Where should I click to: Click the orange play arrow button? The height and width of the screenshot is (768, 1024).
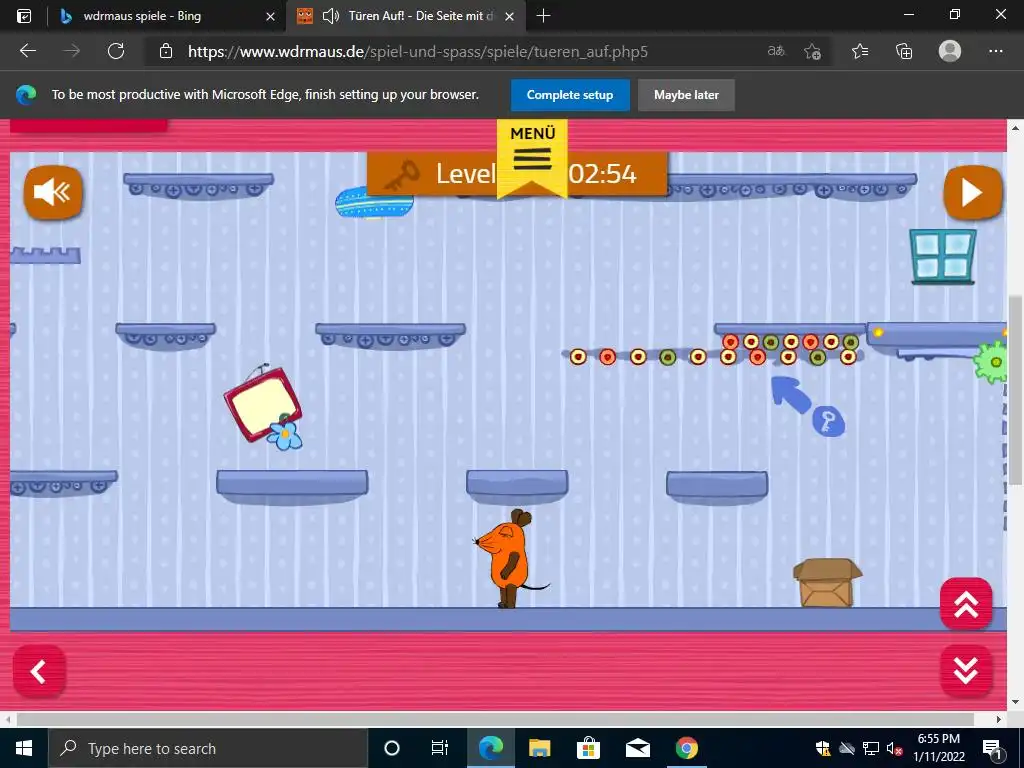click(x=972, y=192)
